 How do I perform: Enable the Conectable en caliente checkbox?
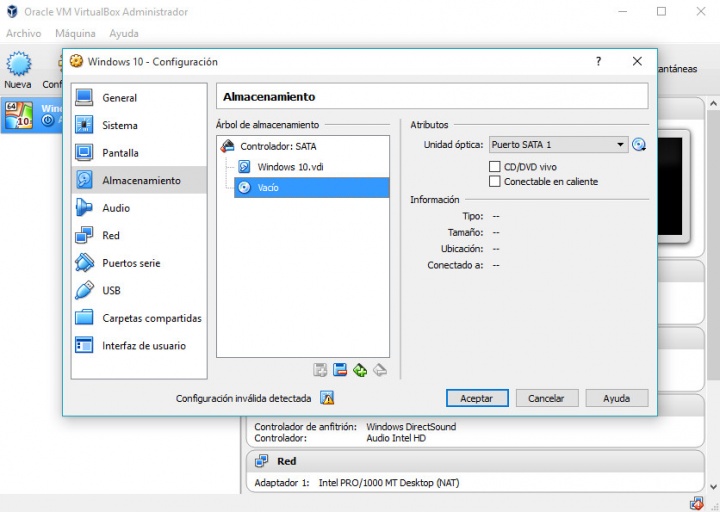click(495, 181)
